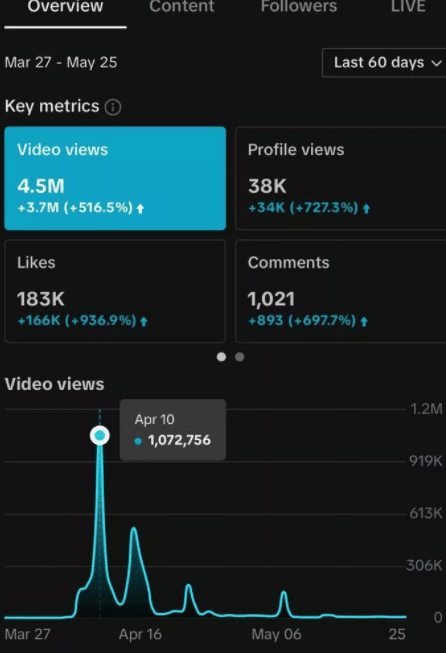The width and height of the screenshot is (446, 653).
Task: Click the chevron in the date range selector
Action: click(436, 63)
